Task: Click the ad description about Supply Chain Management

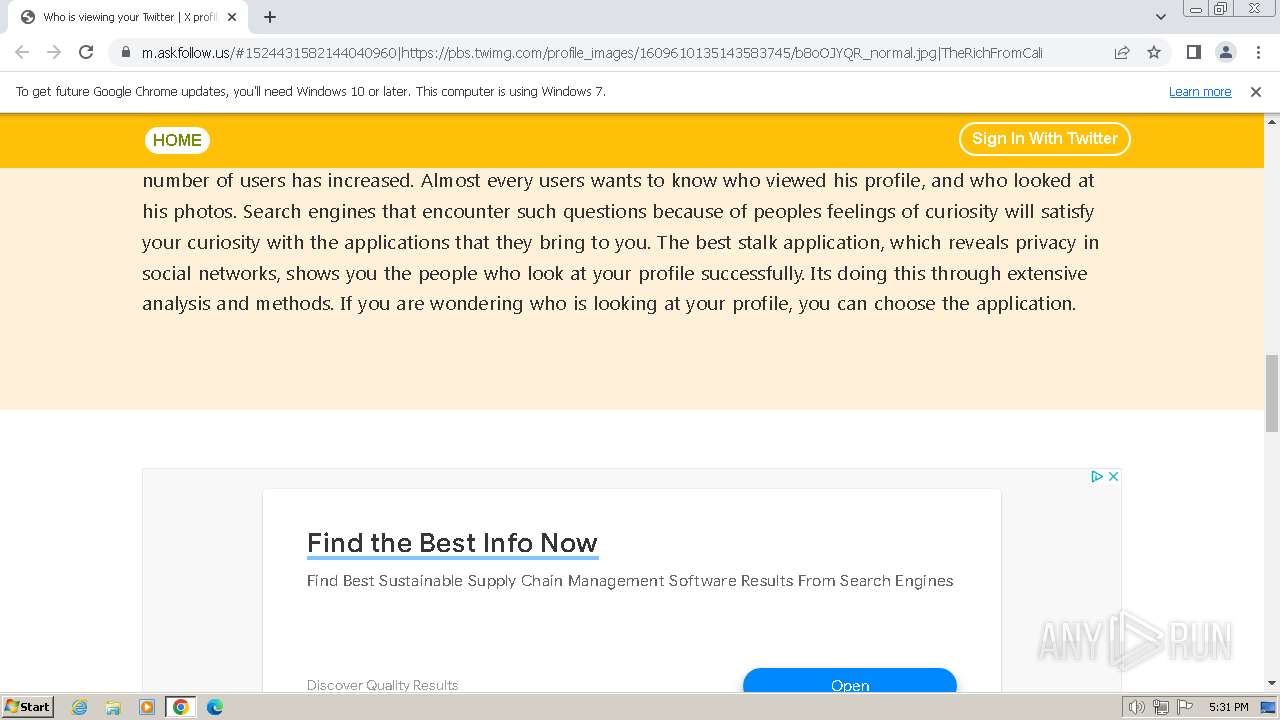Action: coord(630,581)
